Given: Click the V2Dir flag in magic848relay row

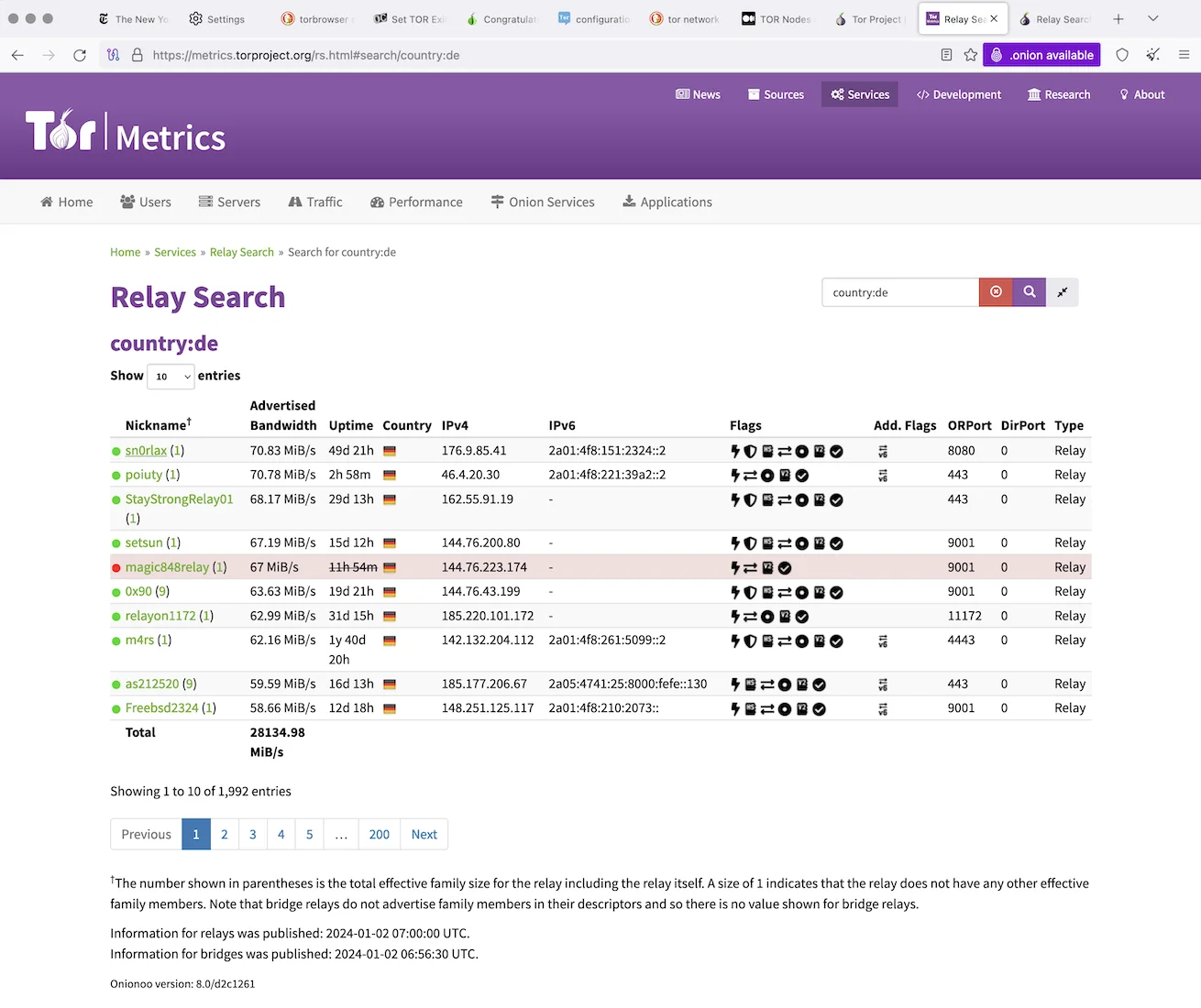Looking at the screenshot, I should pos(767,568).
